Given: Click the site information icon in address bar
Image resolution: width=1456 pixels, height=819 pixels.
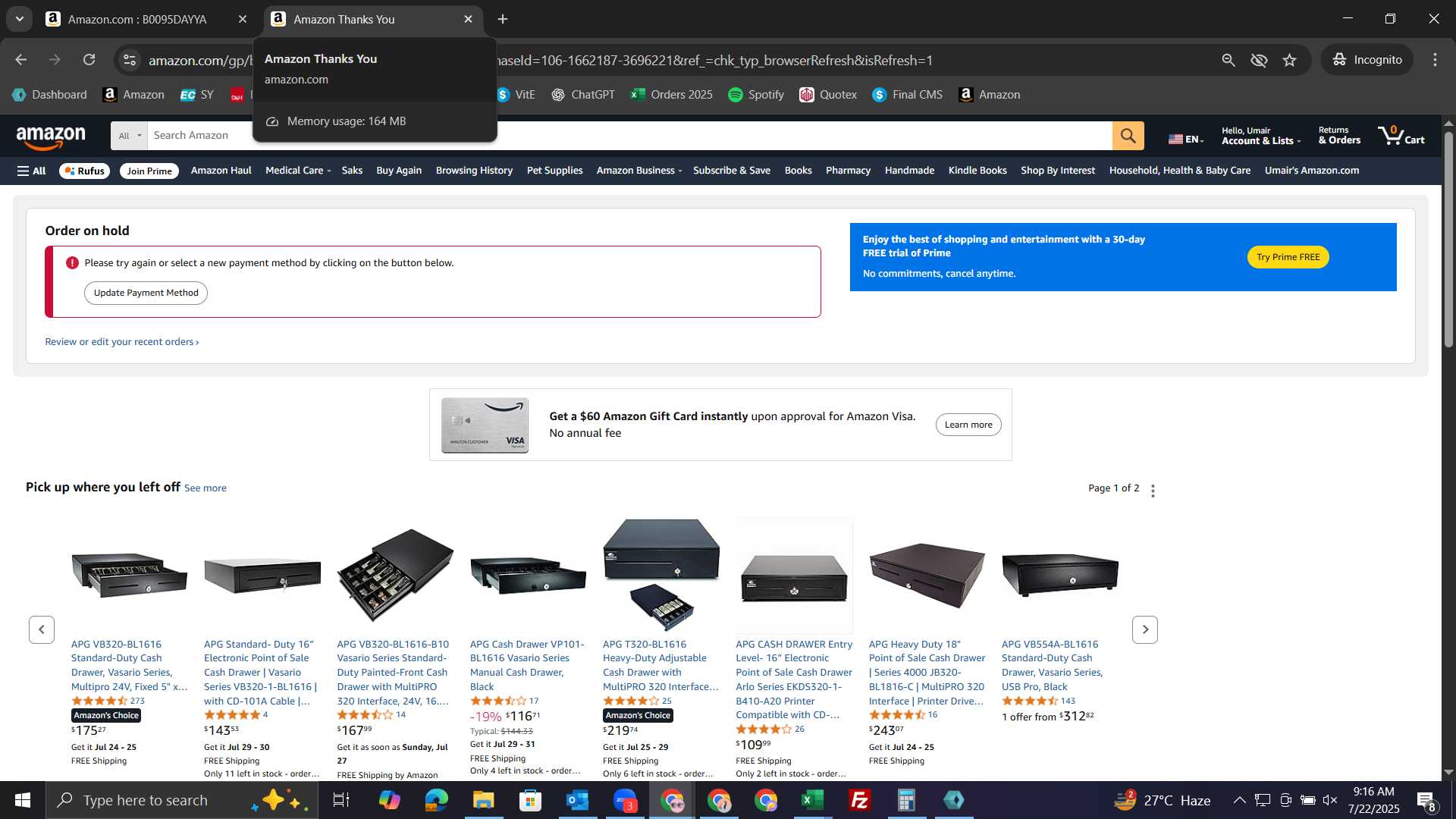Looking at the screenshot, I should coord(130,60).
